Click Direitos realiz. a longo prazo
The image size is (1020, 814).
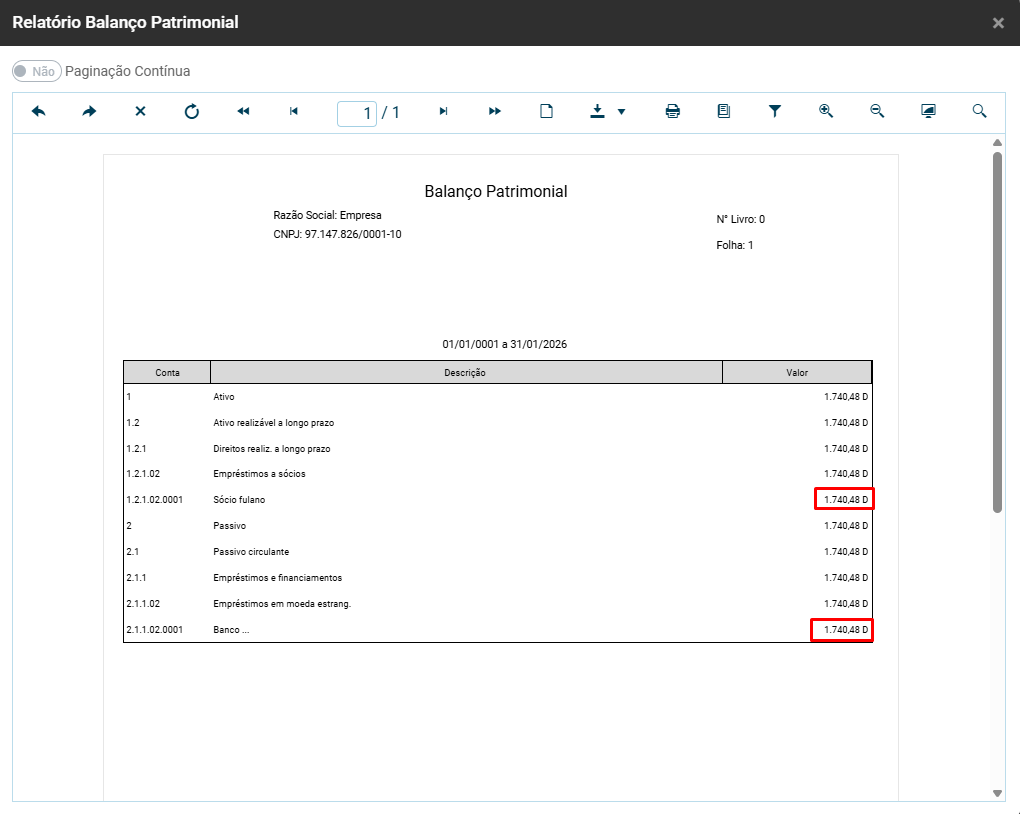coord(272,449)
